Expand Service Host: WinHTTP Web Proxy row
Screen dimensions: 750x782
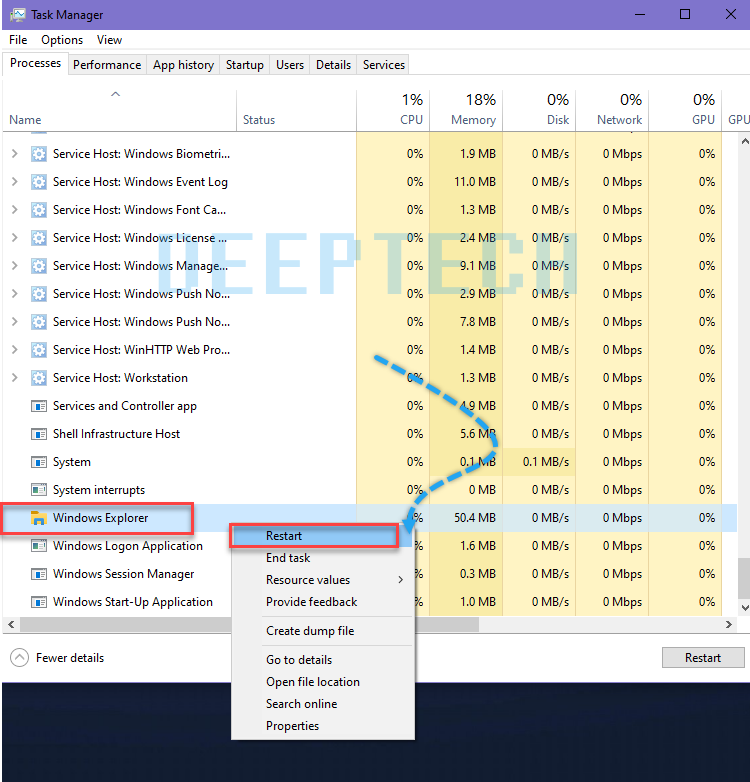pos(14,350)
